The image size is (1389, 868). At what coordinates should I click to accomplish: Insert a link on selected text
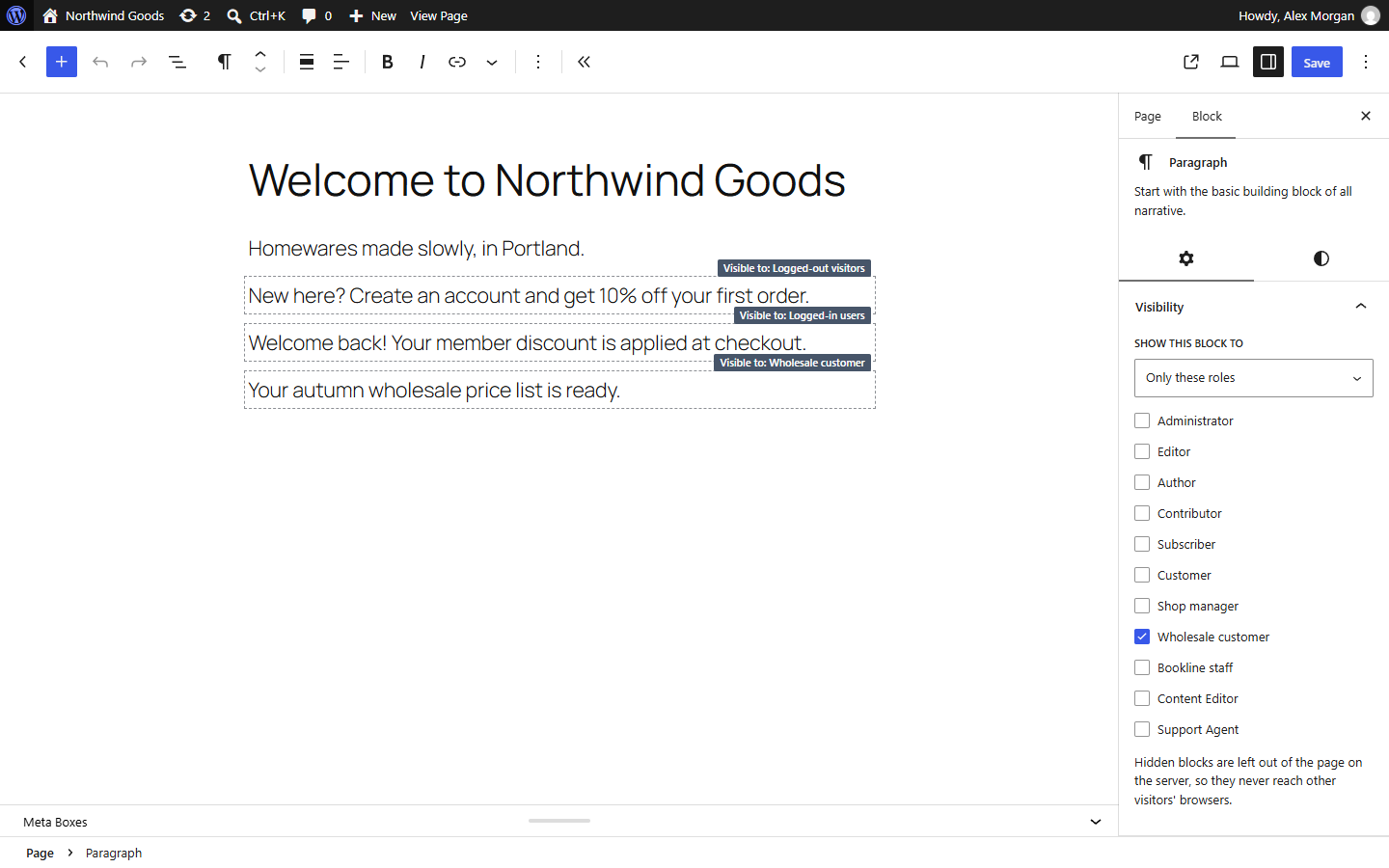[457, 62]
